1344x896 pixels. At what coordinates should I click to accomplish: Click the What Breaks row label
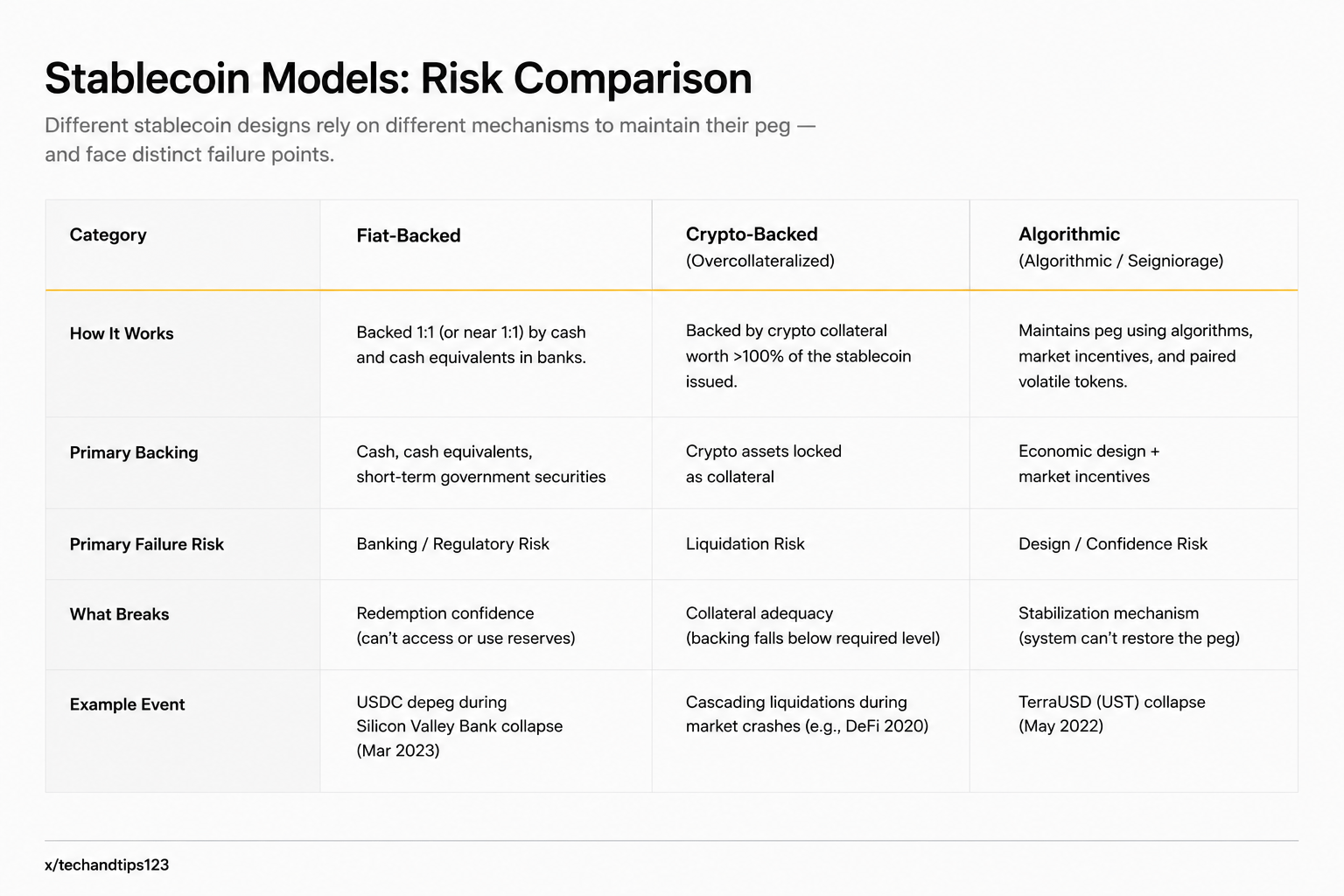119,614
